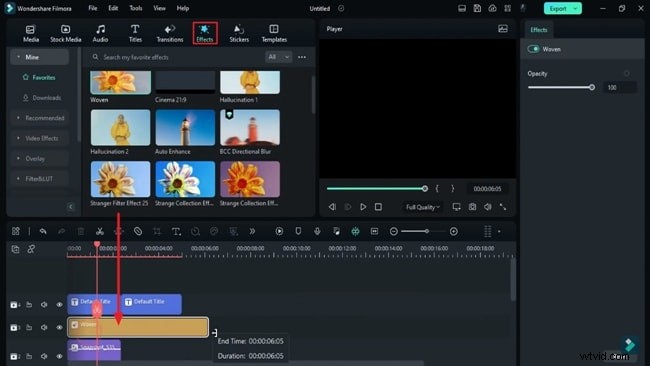The height and width of the screenshot is (366, 650).
Task: Adjust the Opacity slider
Action: [560, 87]
